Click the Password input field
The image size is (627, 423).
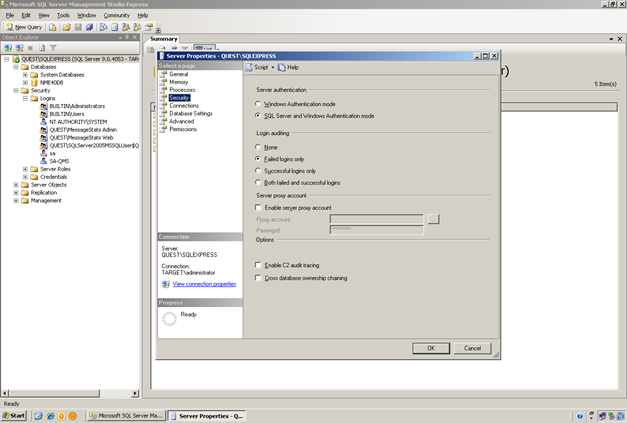click(376, 229)
